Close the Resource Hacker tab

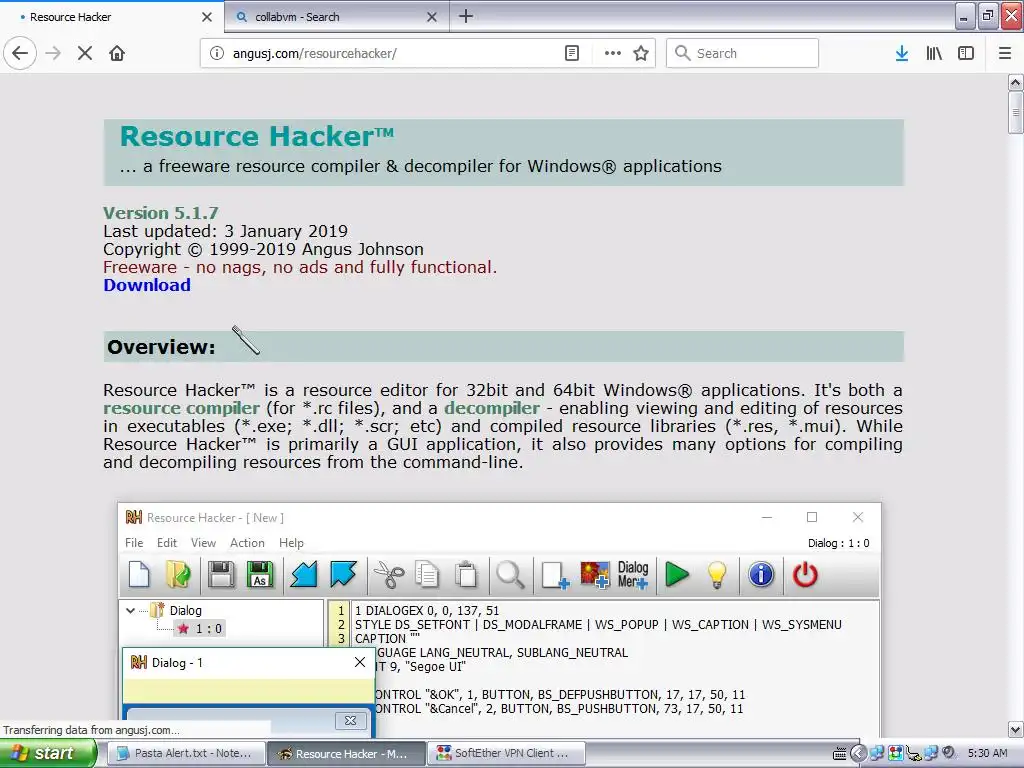pos(207,17)
